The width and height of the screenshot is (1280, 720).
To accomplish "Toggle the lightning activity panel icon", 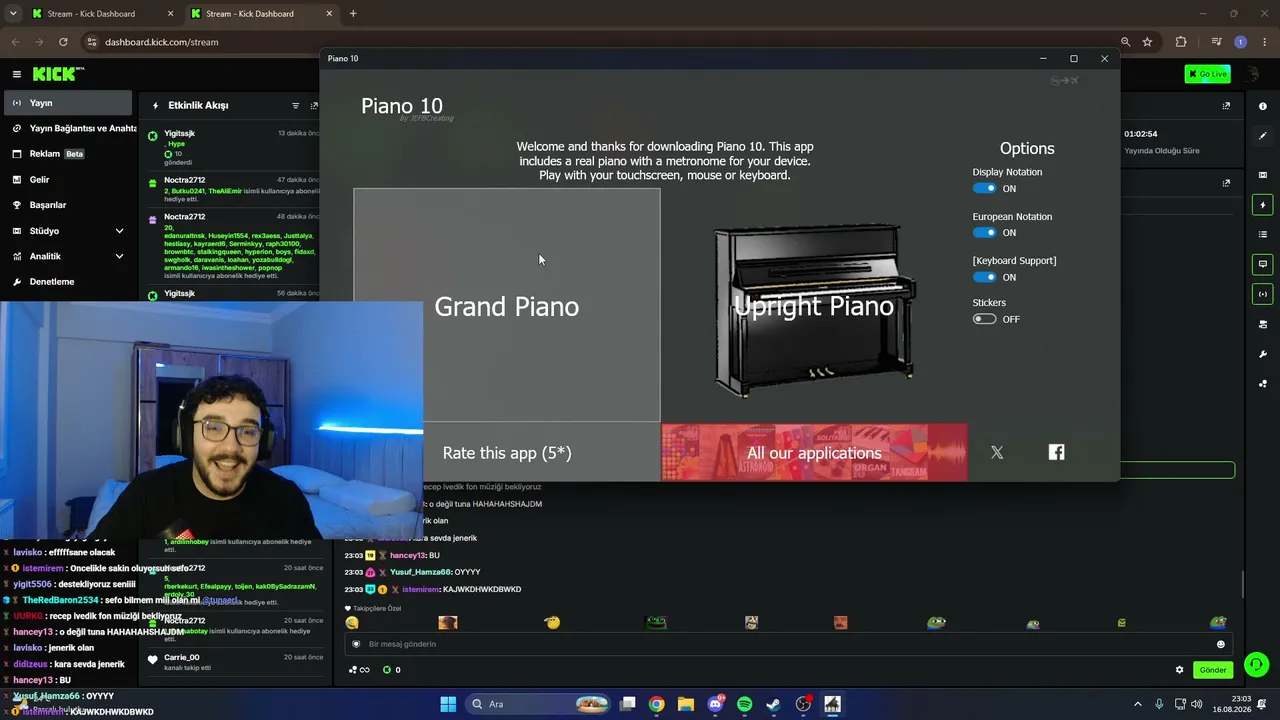I will (1263, 205).
